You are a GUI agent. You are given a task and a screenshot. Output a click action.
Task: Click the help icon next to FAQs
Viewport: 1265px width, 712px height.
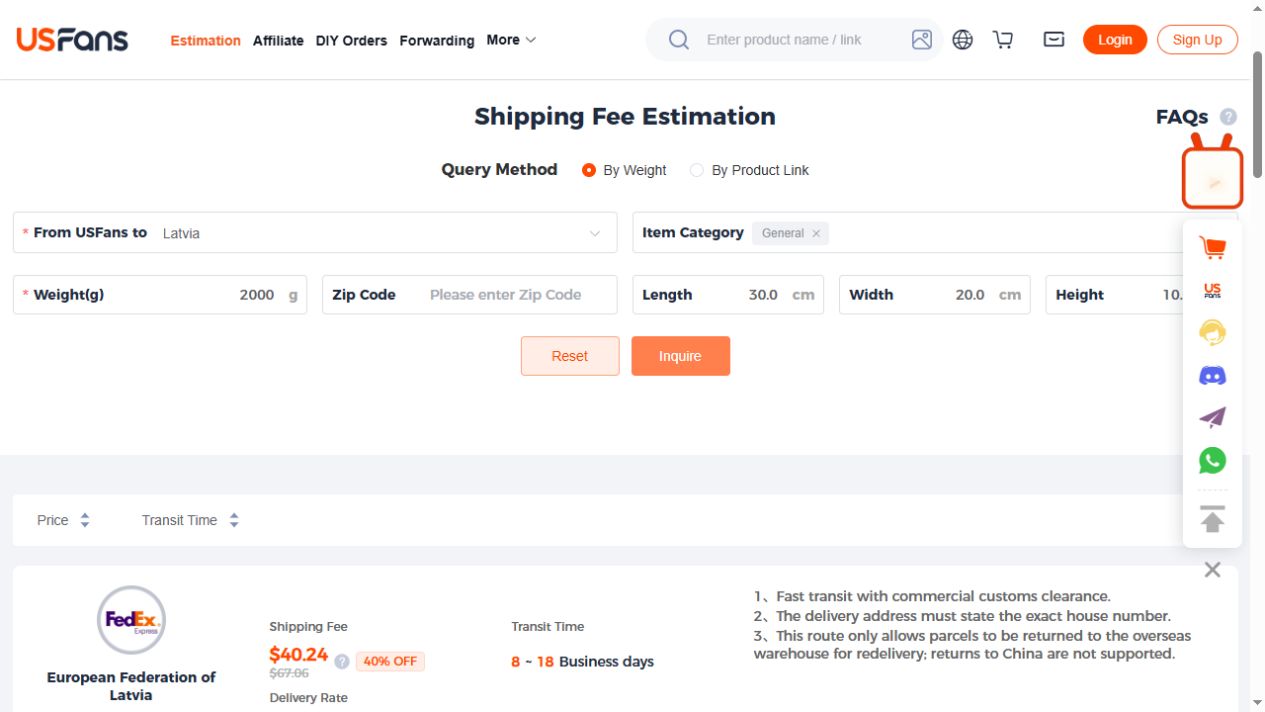(1229, 117)
